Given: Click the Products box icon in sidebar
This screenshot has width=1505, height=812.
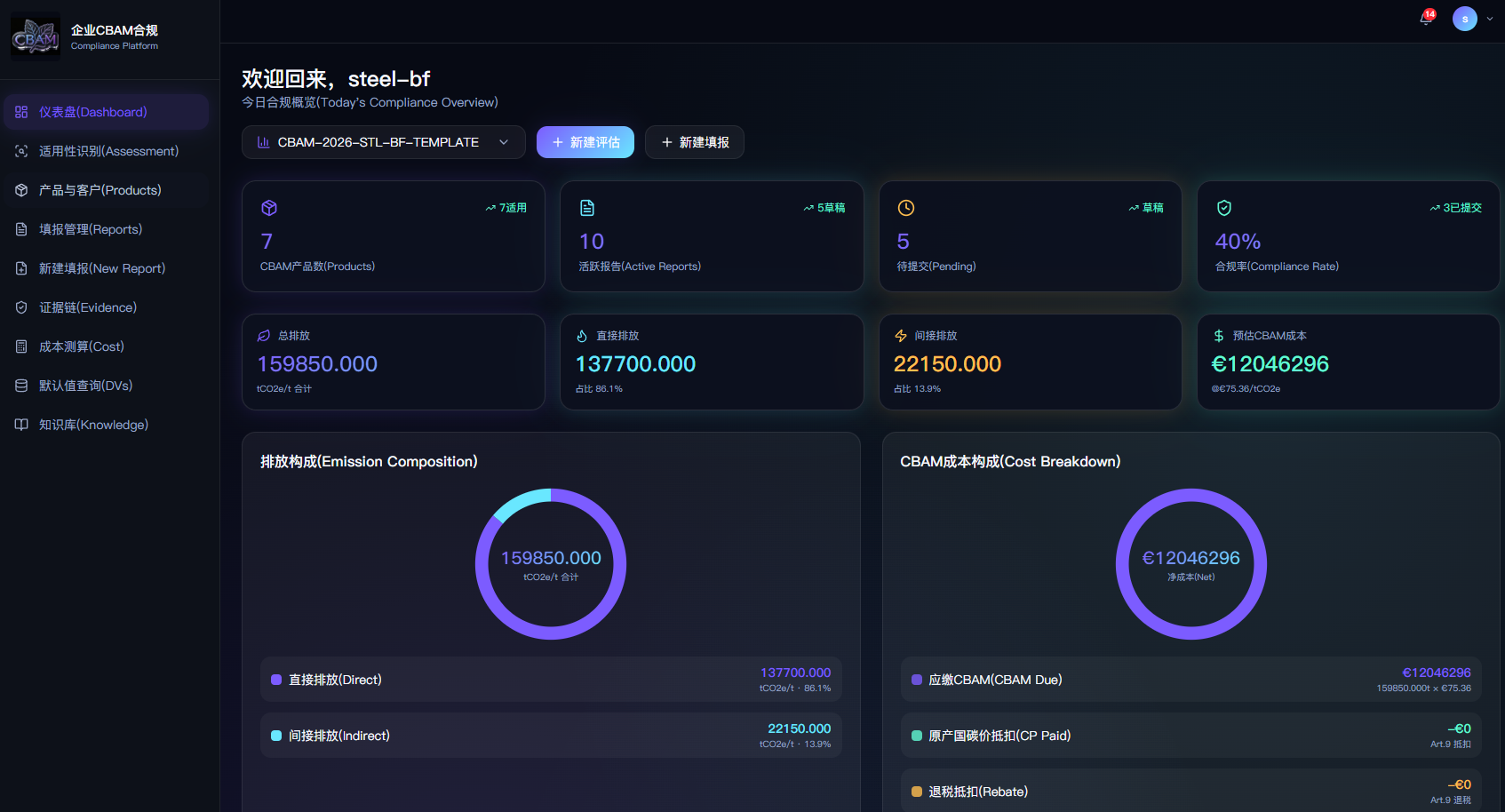Looking at the screenshot, I should coord(21,190).
